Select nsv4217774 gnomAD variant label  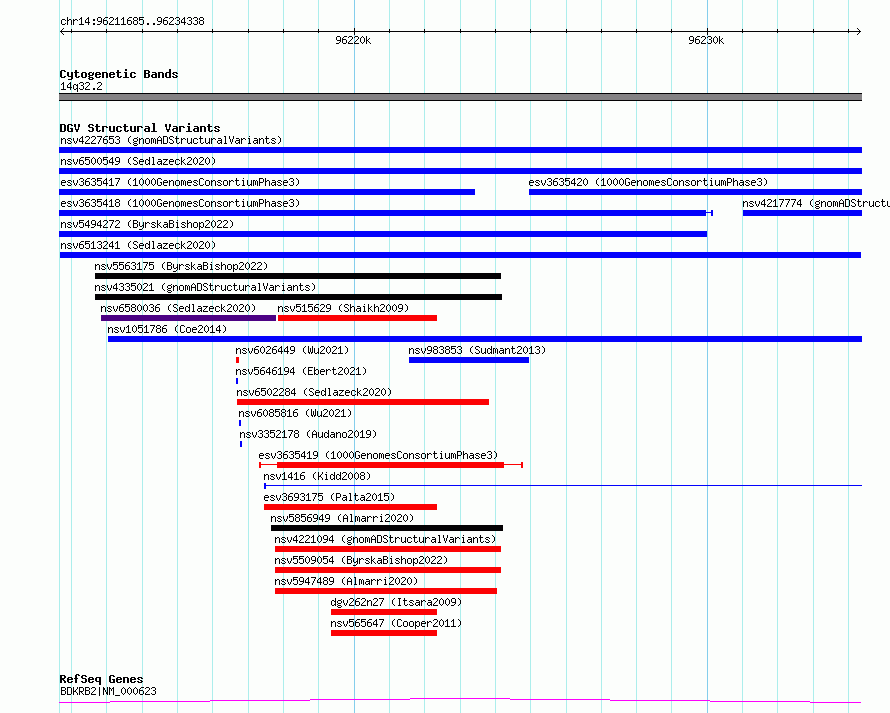coord(816,203)
